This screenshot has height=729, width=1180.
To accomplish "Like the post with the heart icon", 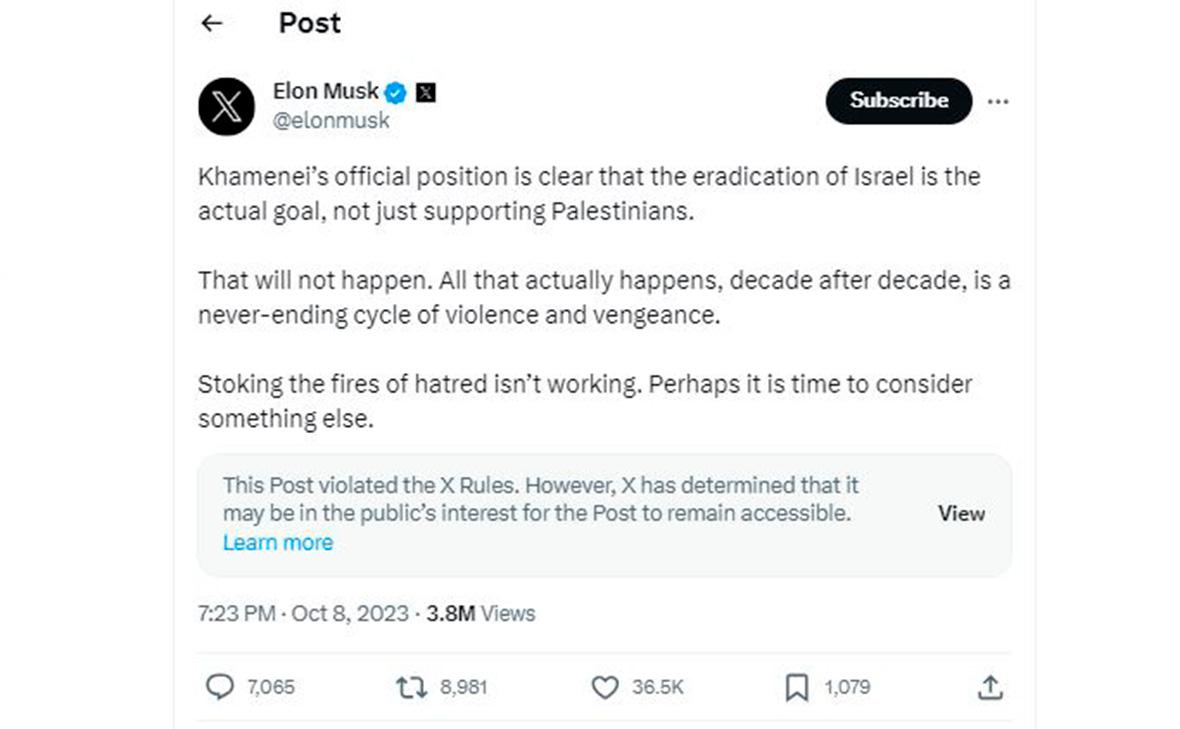I will 605,687.
